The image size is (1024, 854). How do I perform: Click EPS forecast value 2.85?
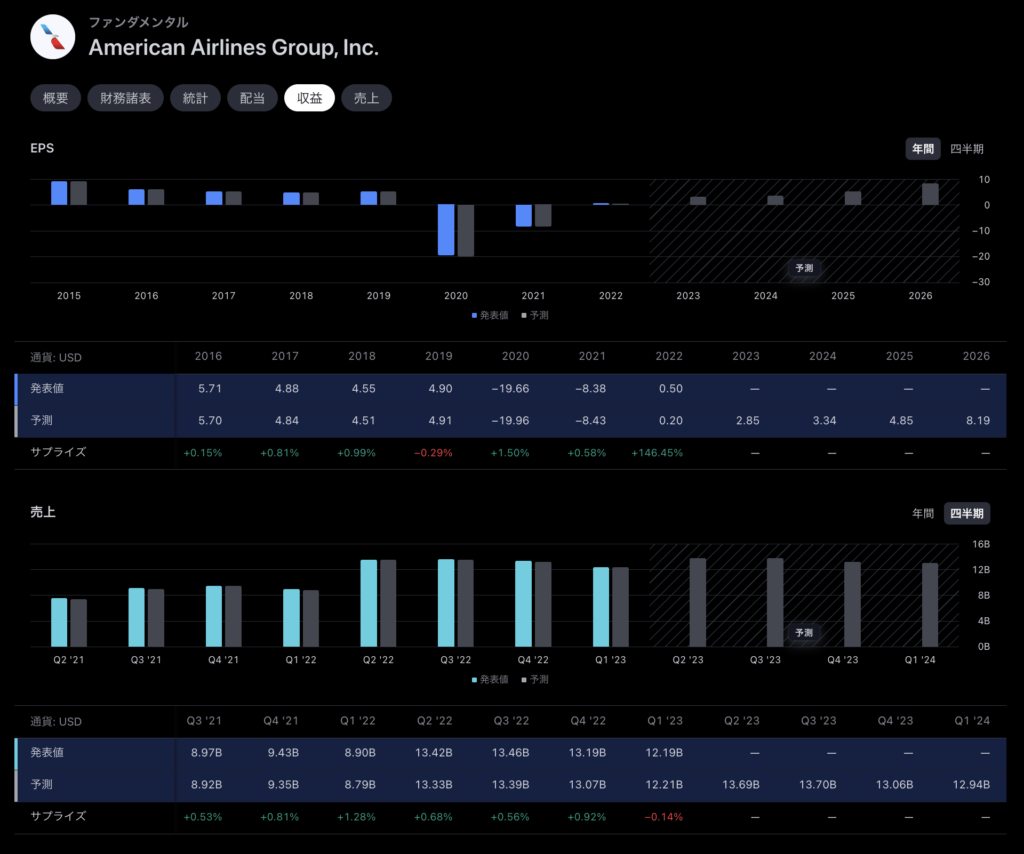coord(748,420)
